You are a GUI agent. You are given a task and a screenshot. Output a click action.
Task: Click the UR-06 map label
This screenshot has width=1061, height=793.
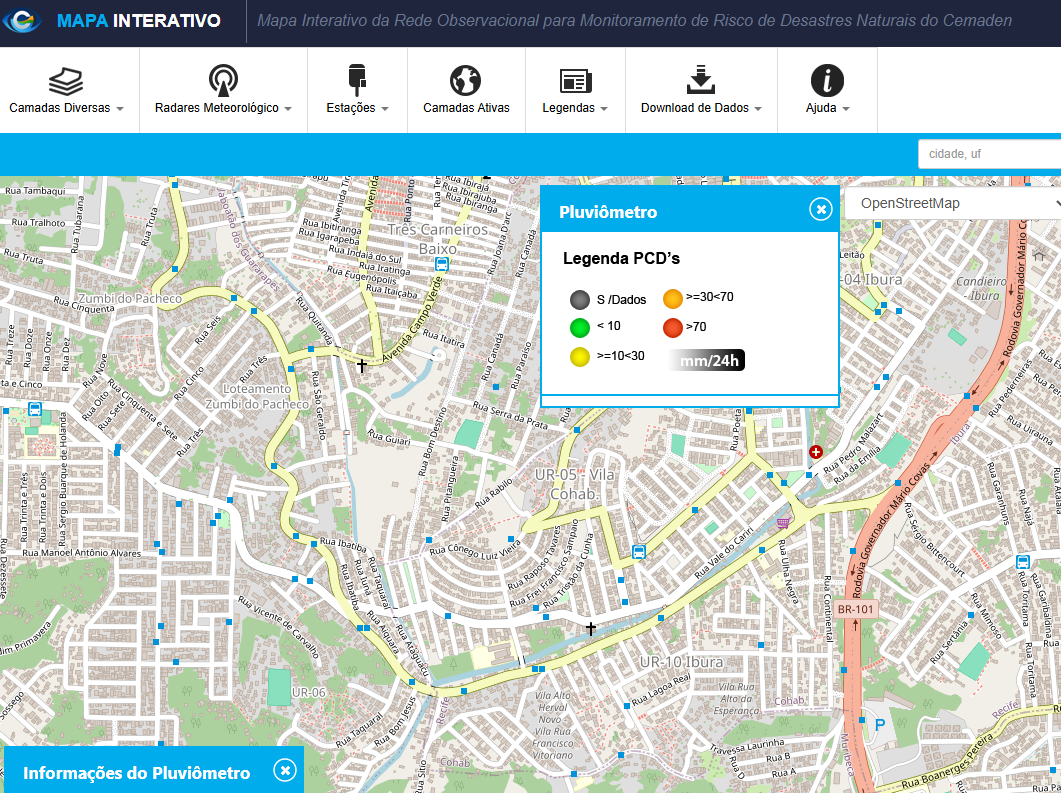click(309, 692)
